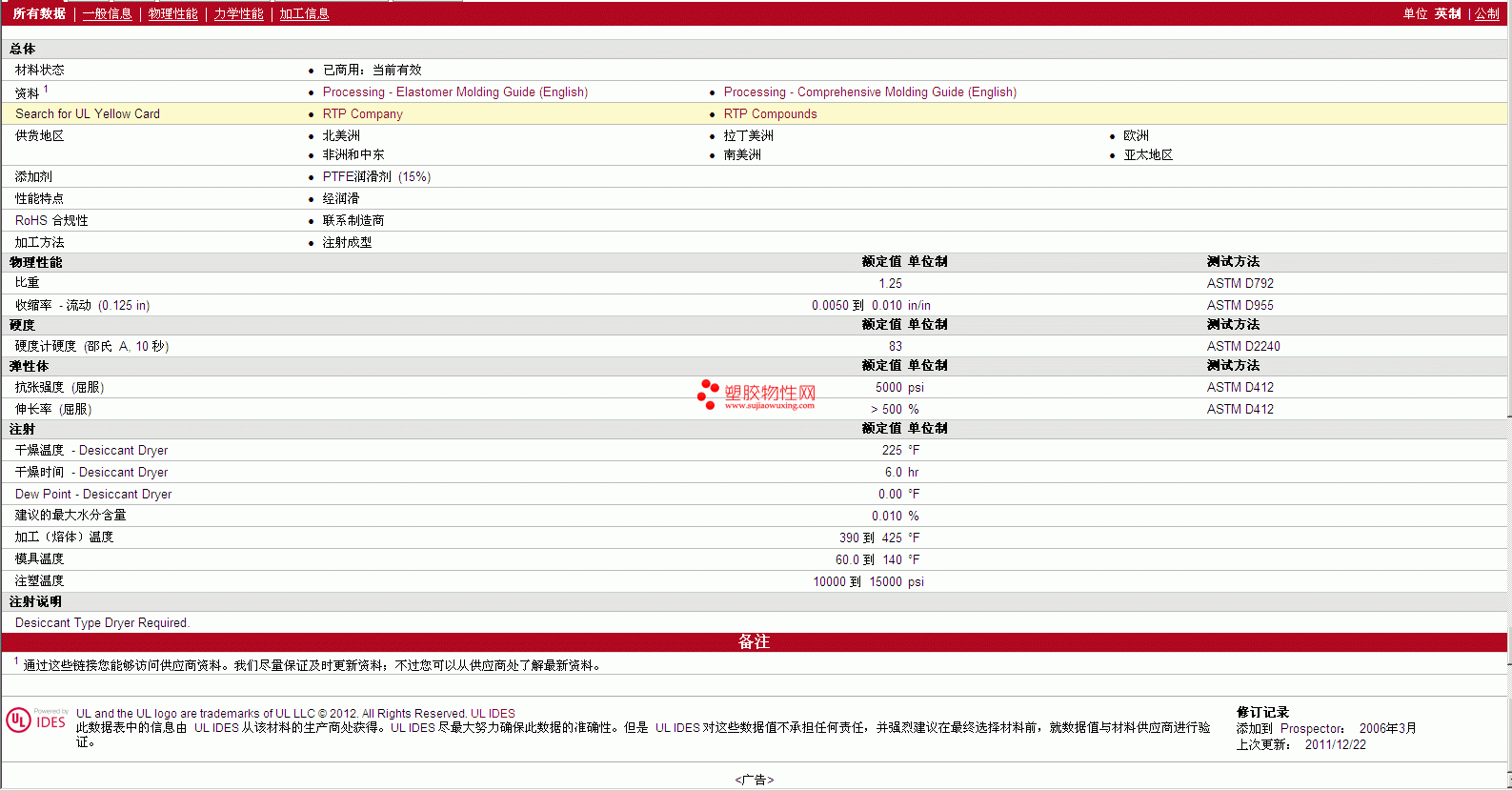Click the 总体 section header

pos(23,49)
